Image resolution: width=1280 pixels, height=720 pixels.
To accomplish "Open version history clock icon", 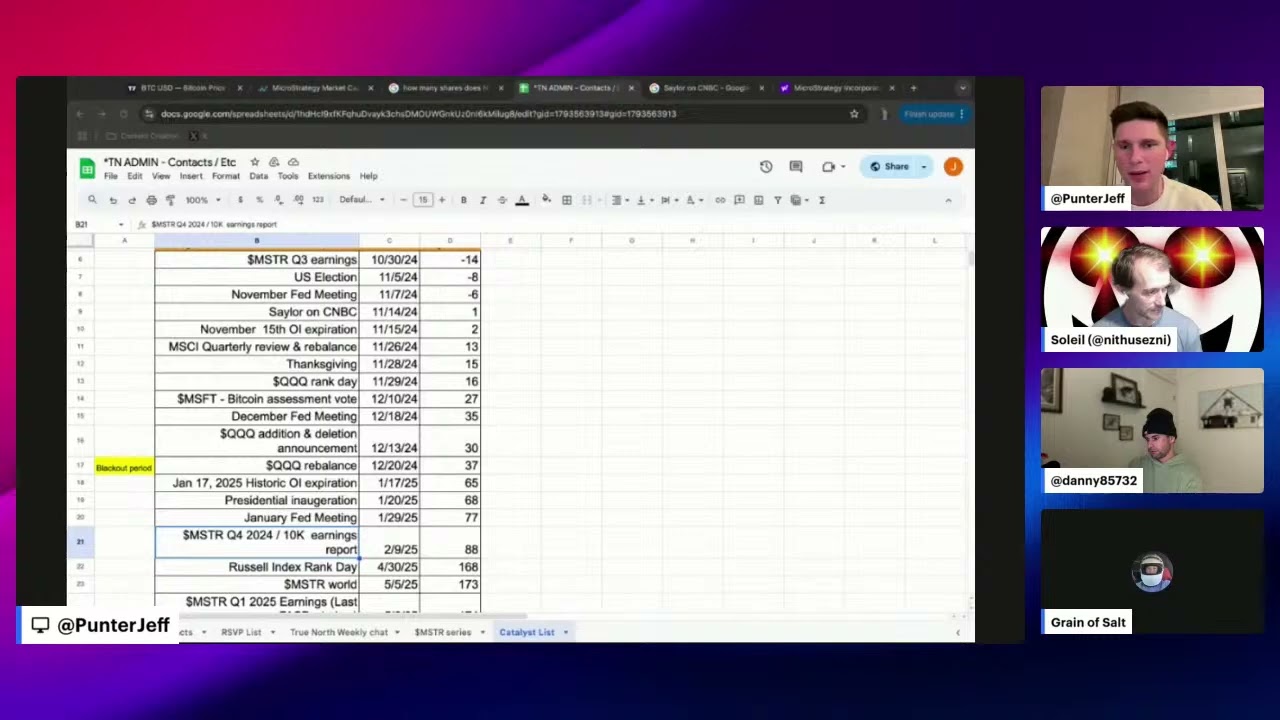I will tap(765, 167).
